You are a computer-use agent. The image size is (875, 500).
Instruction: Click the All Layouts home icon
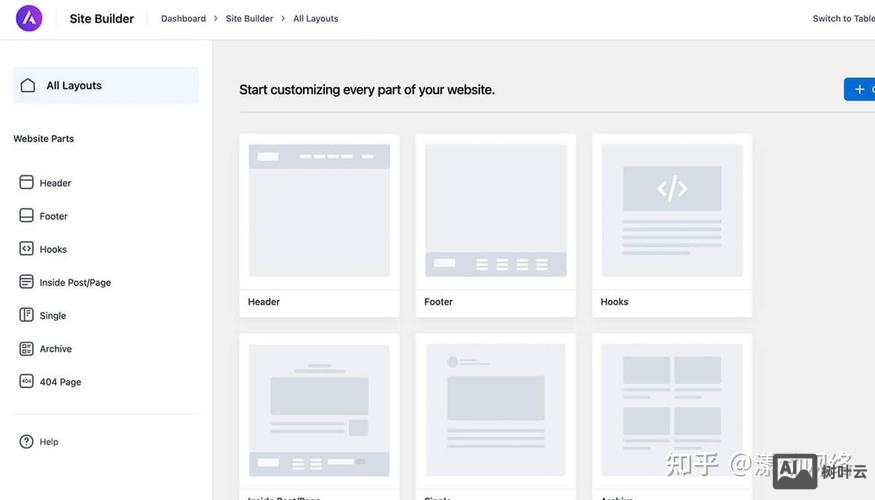coord(28,85)
